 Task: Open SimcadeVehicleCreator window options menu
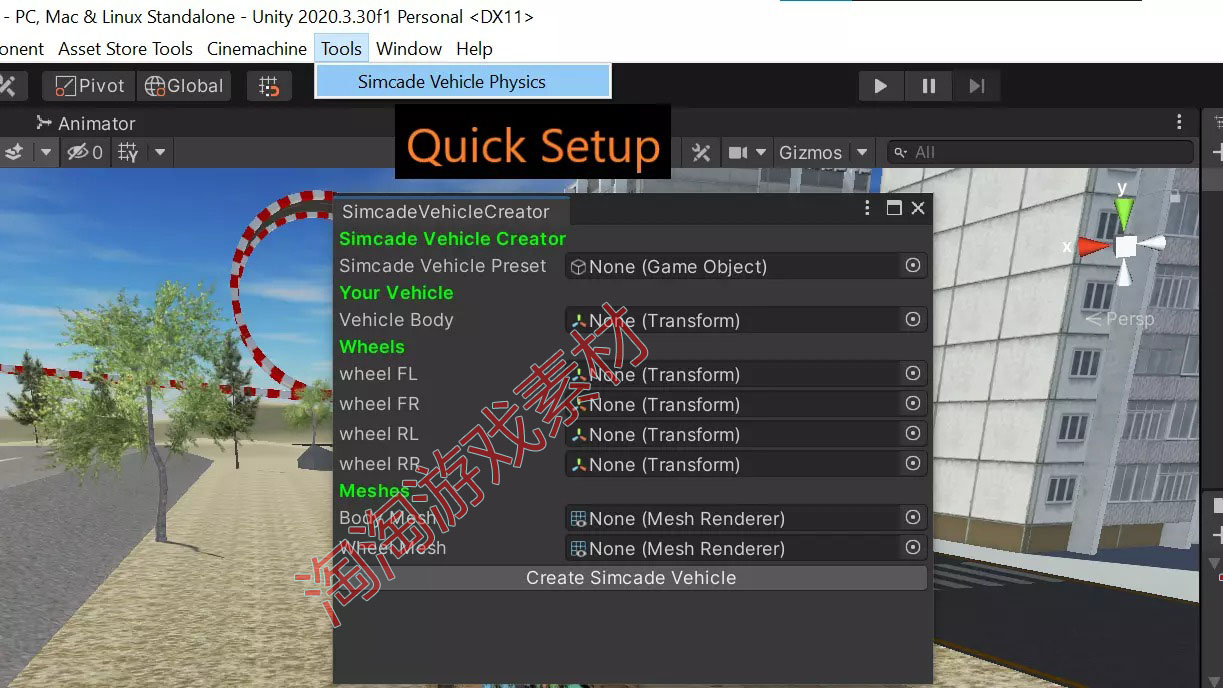(868, 208)
